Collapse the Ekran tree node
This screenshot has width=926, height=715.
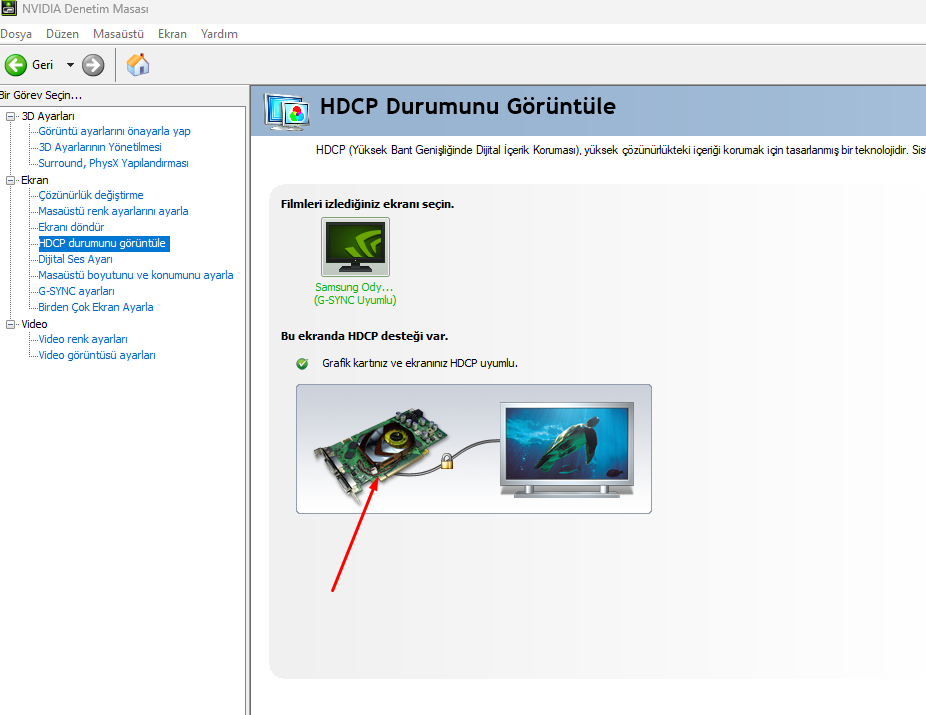pos(10,180)
